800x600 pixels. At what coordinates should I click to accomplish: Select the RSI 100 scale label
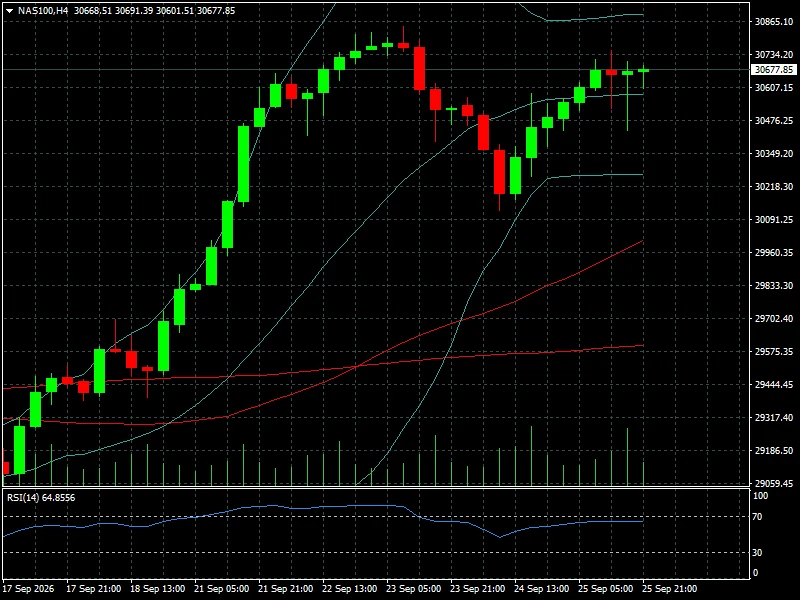click(760, 496)
